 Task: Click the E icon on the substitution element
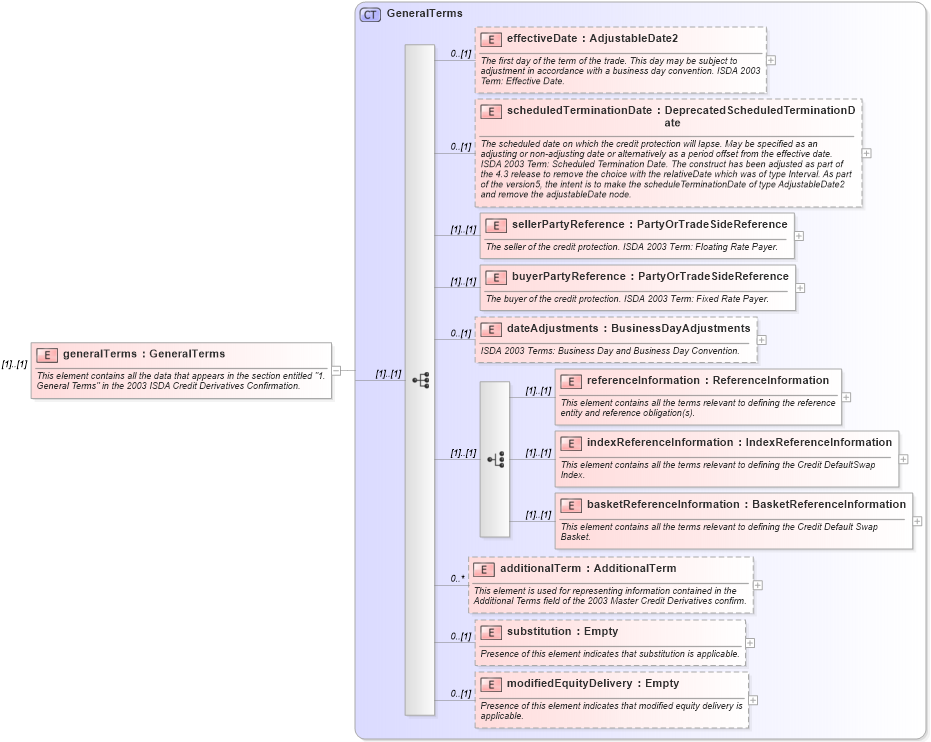point(491,632)
